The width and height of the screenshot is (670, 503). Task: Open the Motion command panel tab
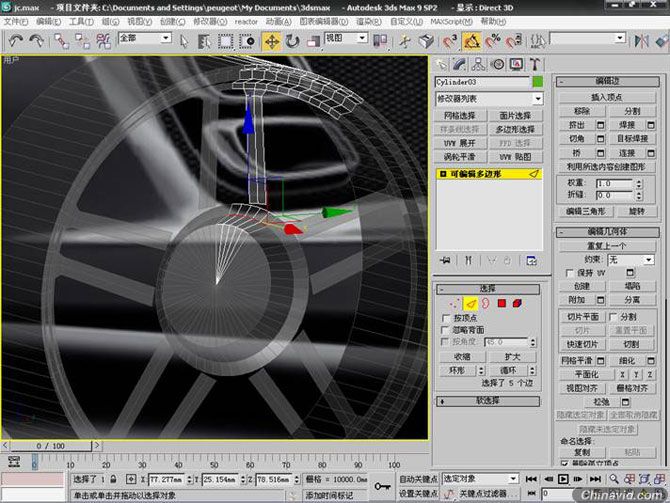pos(497,65)
